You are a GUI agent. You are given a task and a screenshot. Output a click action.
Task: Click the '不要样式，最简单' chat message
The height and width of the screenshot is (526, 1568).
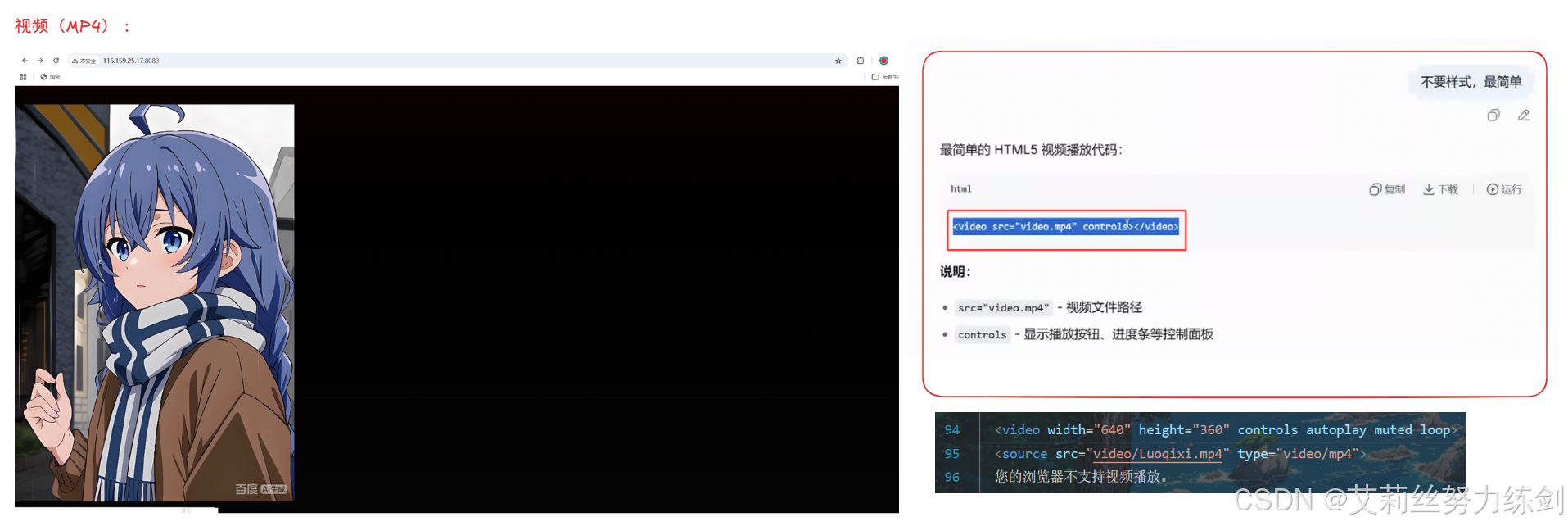coord(1471,82)
